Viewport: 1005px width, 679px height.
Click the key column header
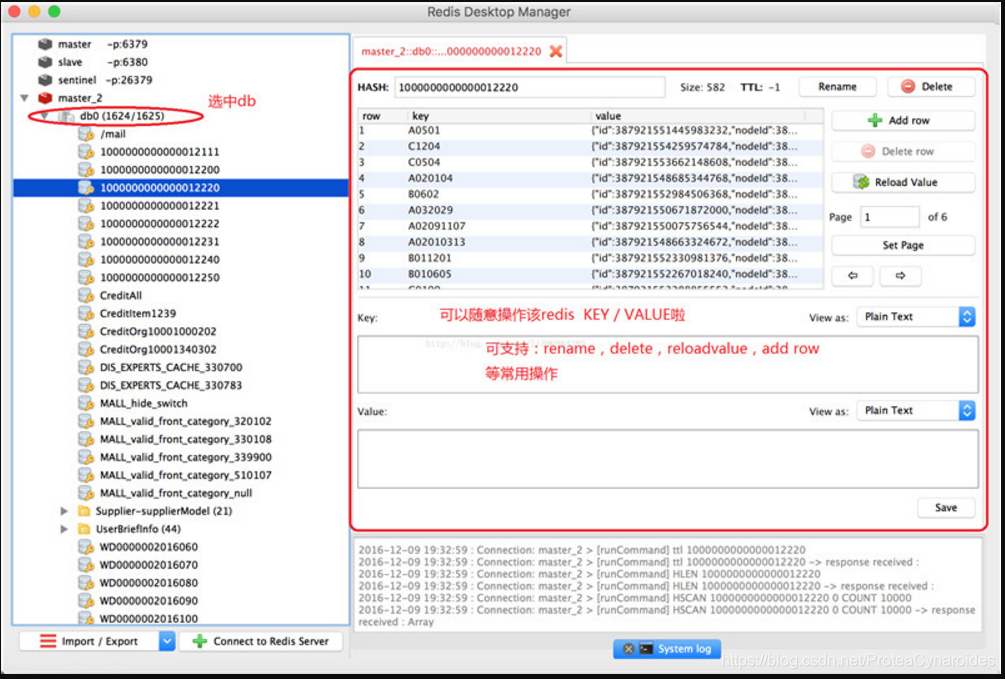pyautogui.click(x=499, y=116)
